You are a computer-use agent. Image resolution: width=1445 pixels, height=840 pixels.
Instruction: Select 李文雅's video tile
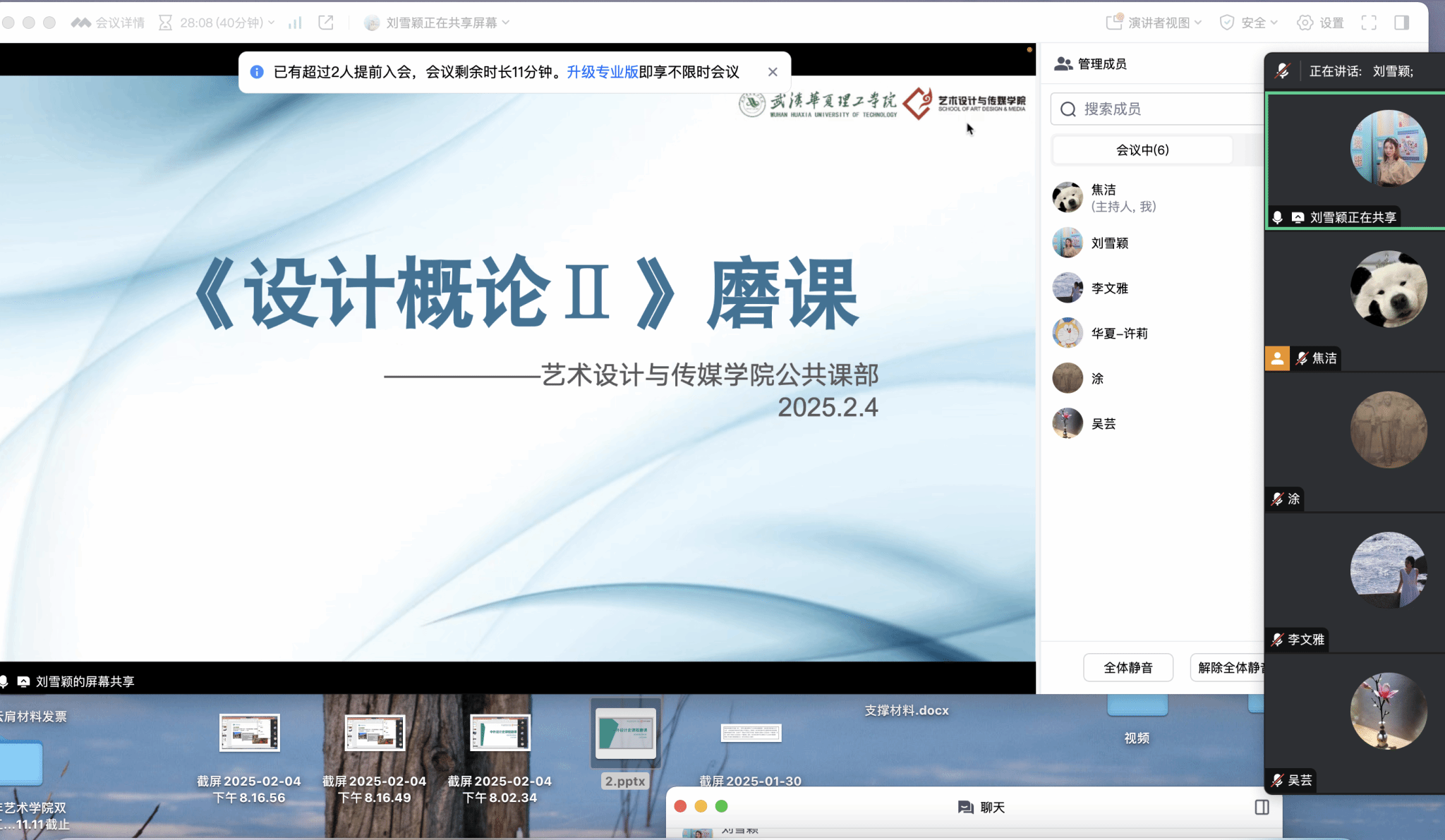[1355, 583]
